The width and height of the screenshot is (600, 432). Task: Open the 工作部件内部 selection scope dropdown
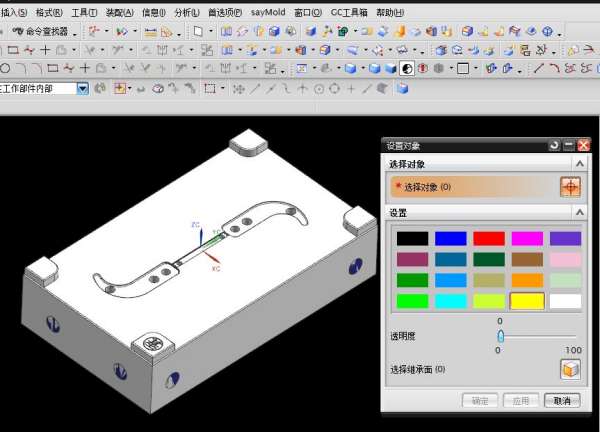tap(83, 88)
